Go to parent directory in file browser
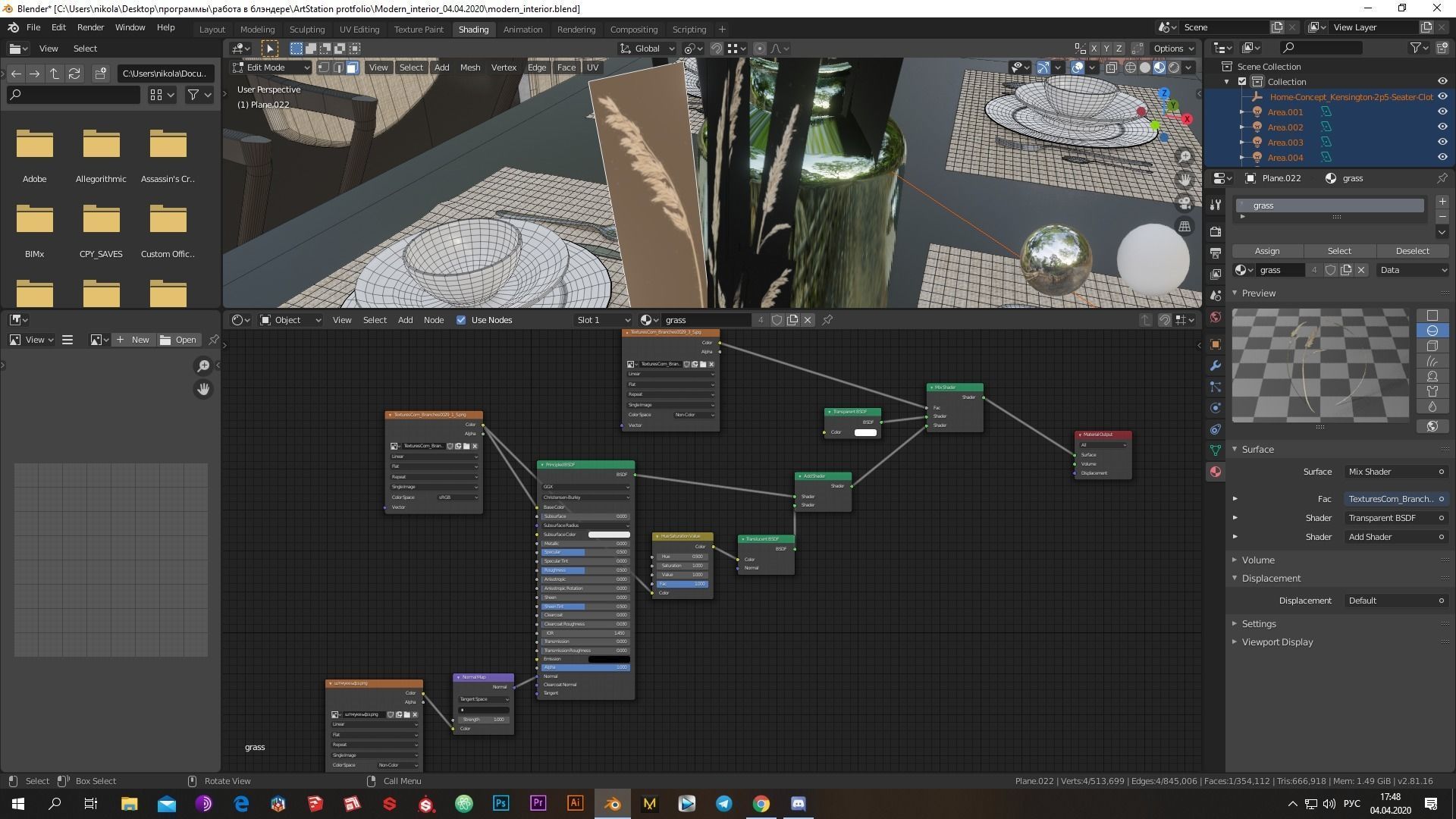1456x819 pixels. (x=55, y=74)
